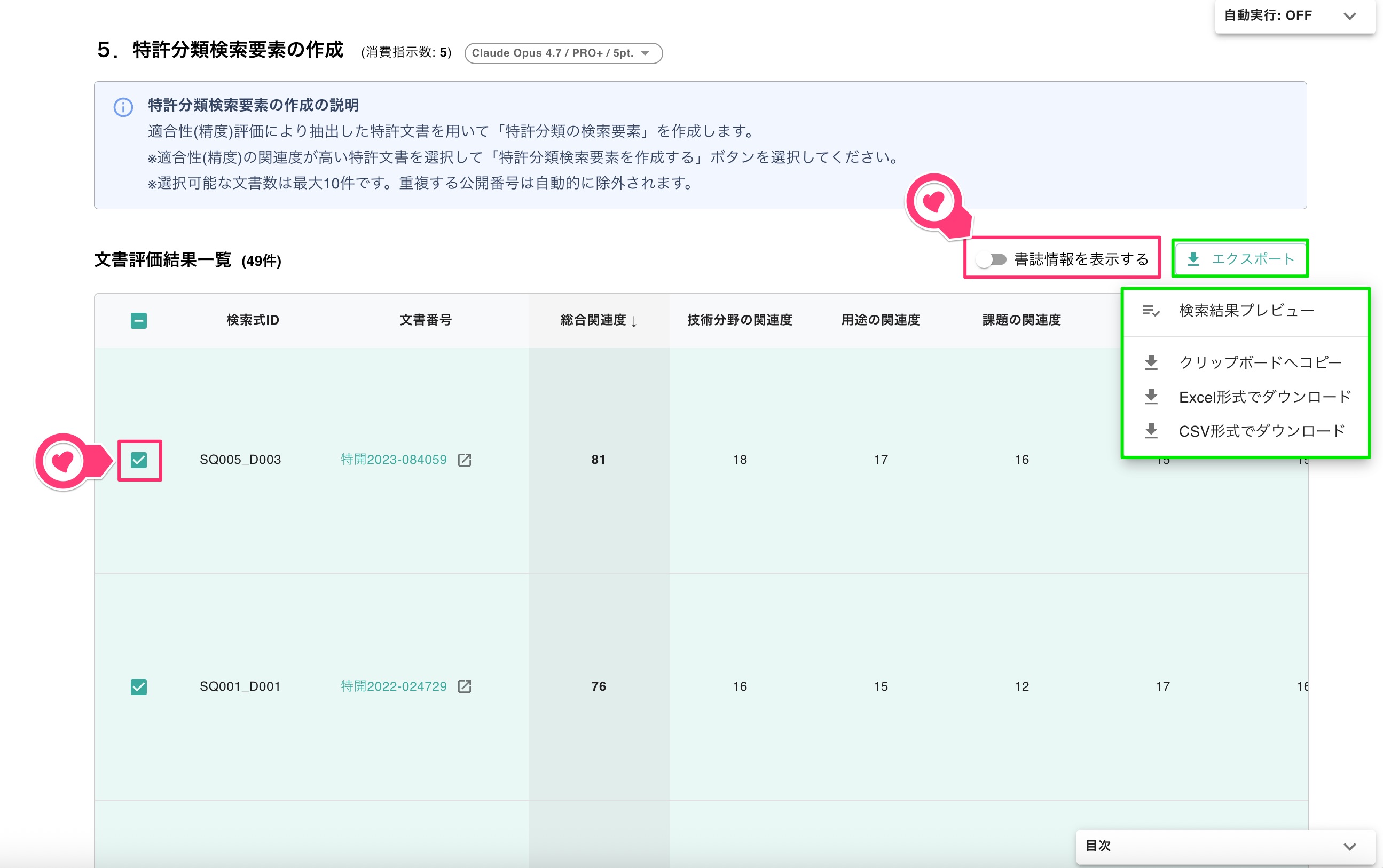The height and width of the screenshot is (868, 1383).
Task: Click 用途の関連度 value 15 in SQ001_D001 row
Action: [880, 686]
